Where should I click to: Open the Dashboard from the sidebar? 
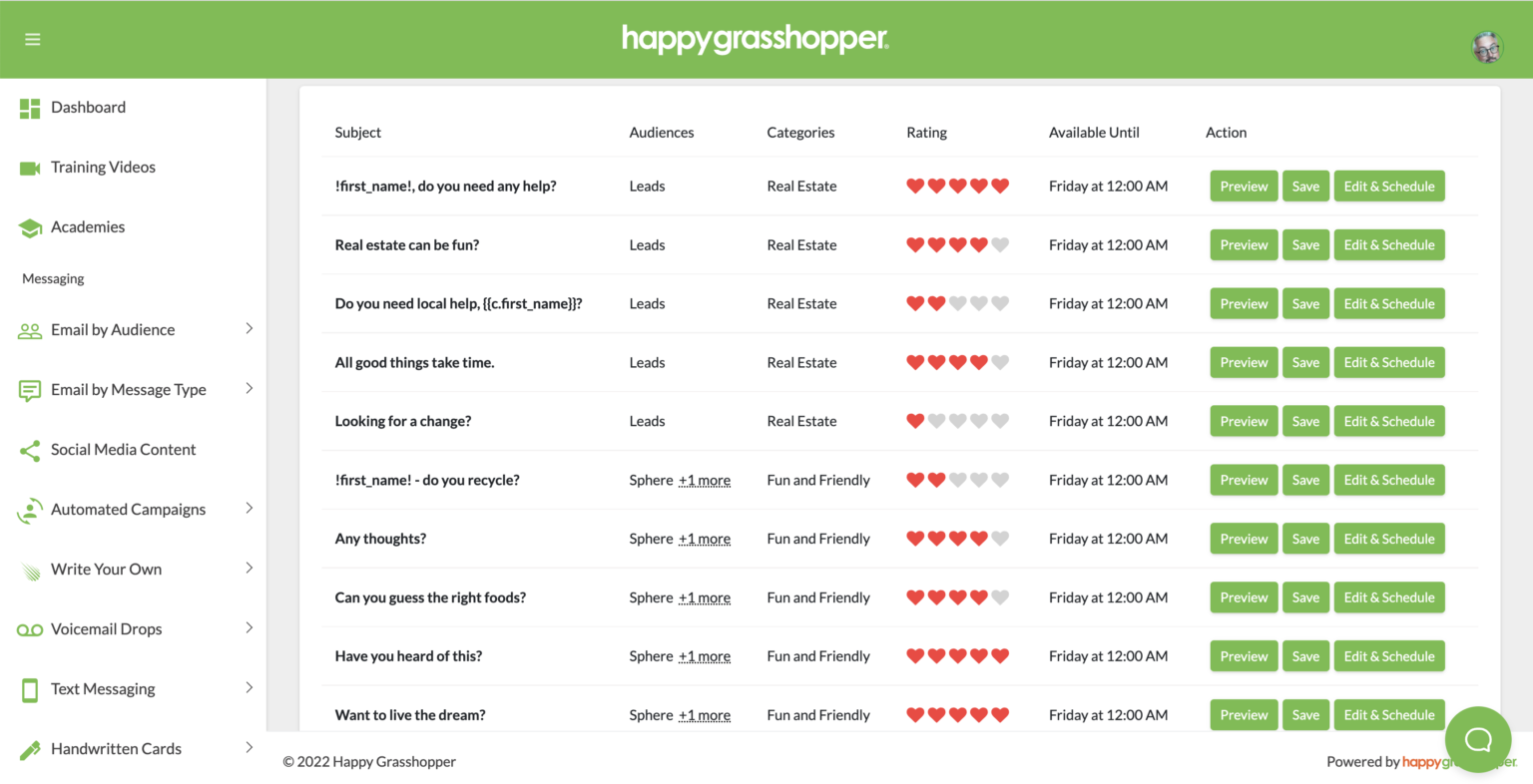pos(88,107)
